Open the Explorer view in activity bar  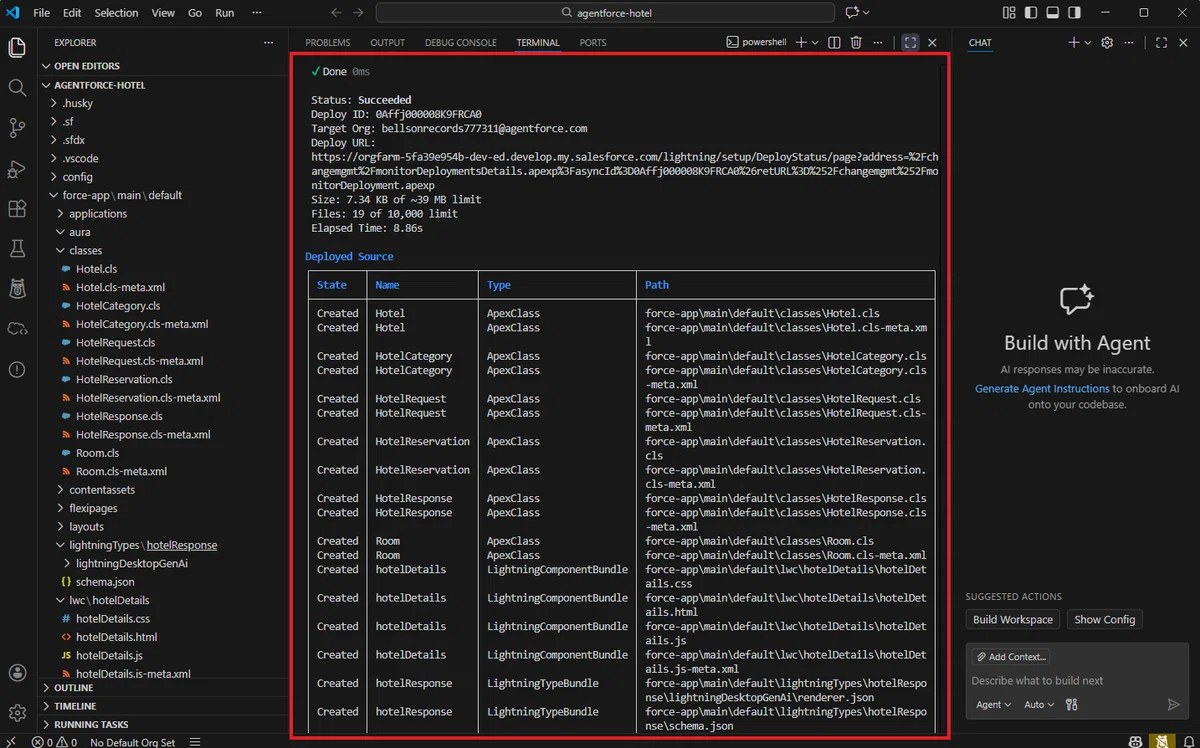(x=17, y=47)
